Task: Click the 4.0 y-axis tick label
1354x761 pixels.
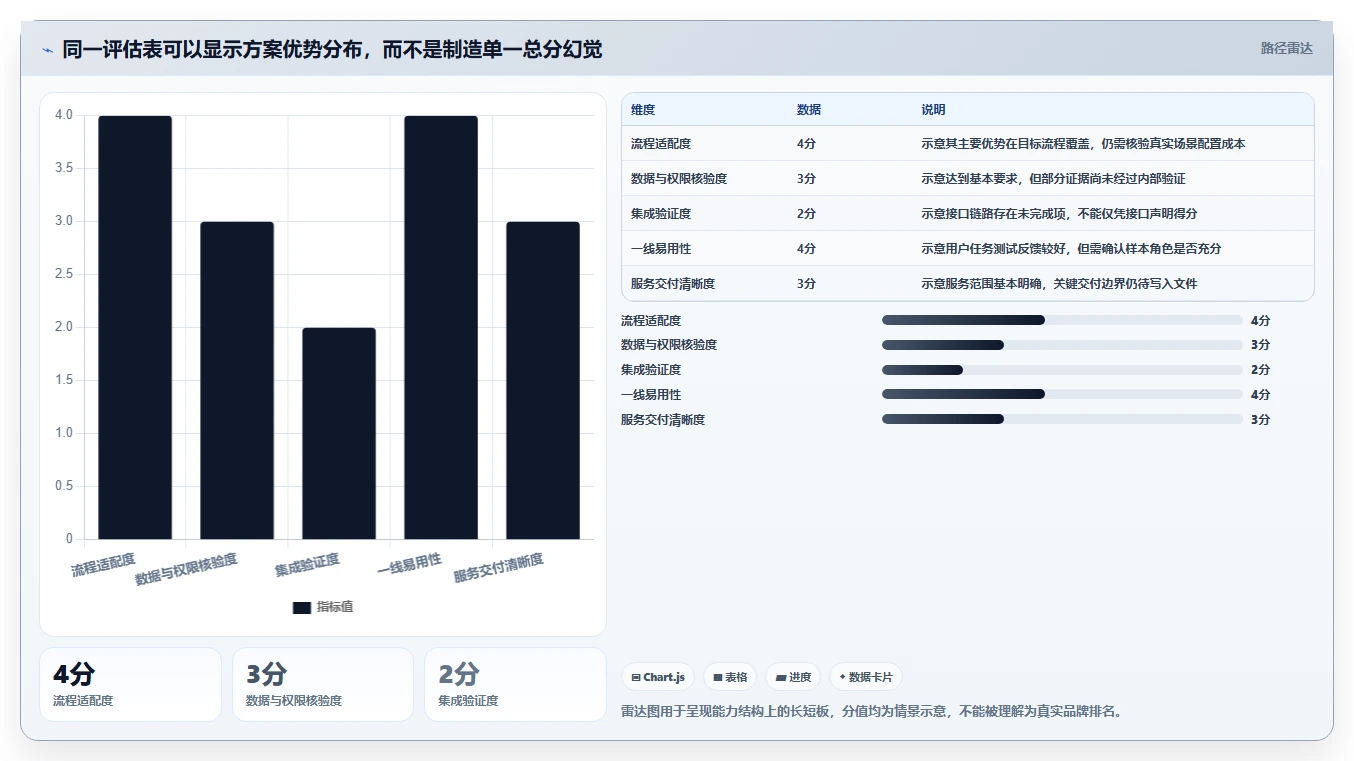Action: point(64,115)
